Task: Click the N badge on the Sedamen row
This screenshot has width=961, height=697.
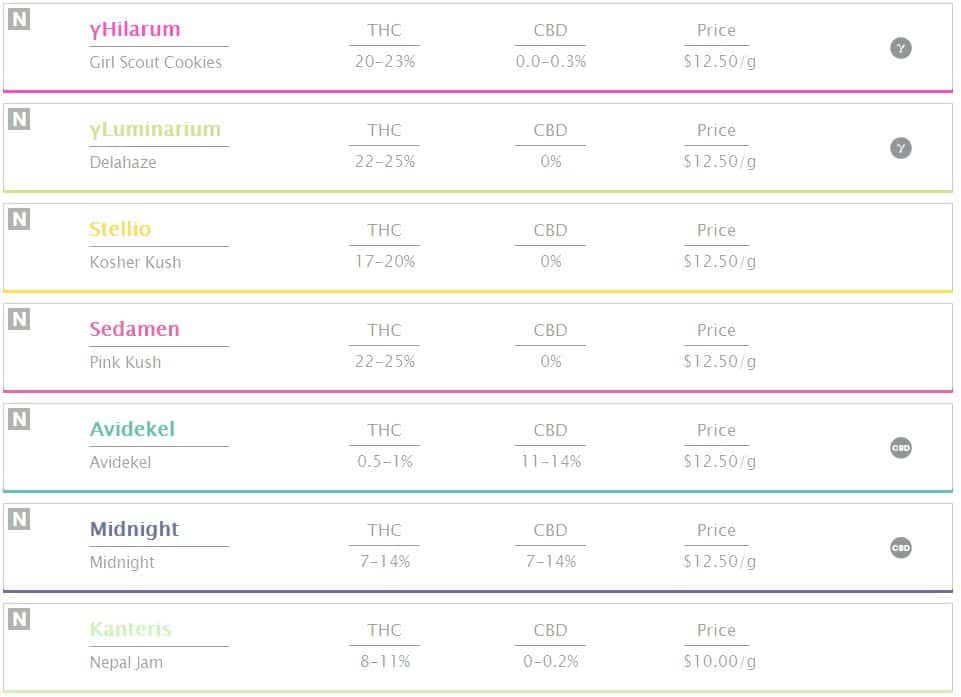Action: click(19, 319)
